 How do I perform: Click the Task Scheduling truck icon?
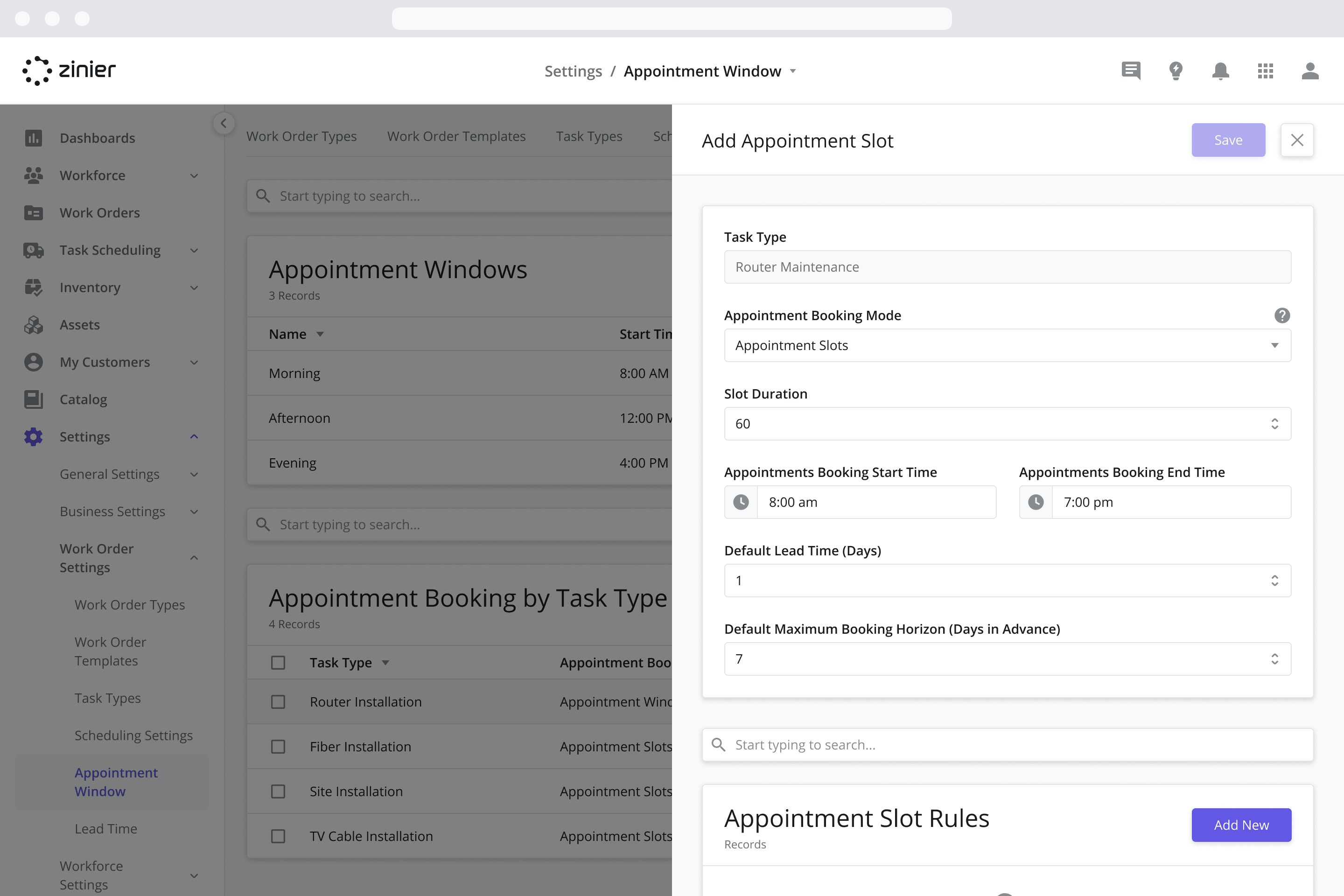pyautogui.click(x=33, y=250)
